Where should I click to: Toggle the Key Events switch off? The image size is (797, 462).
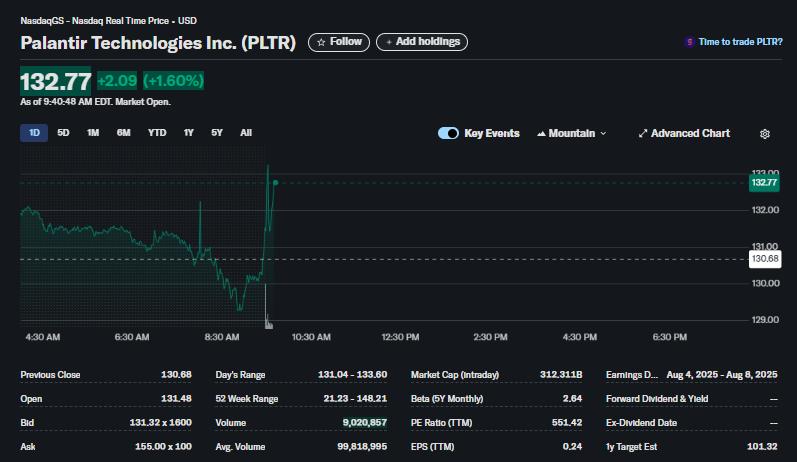tap(448, 133)
